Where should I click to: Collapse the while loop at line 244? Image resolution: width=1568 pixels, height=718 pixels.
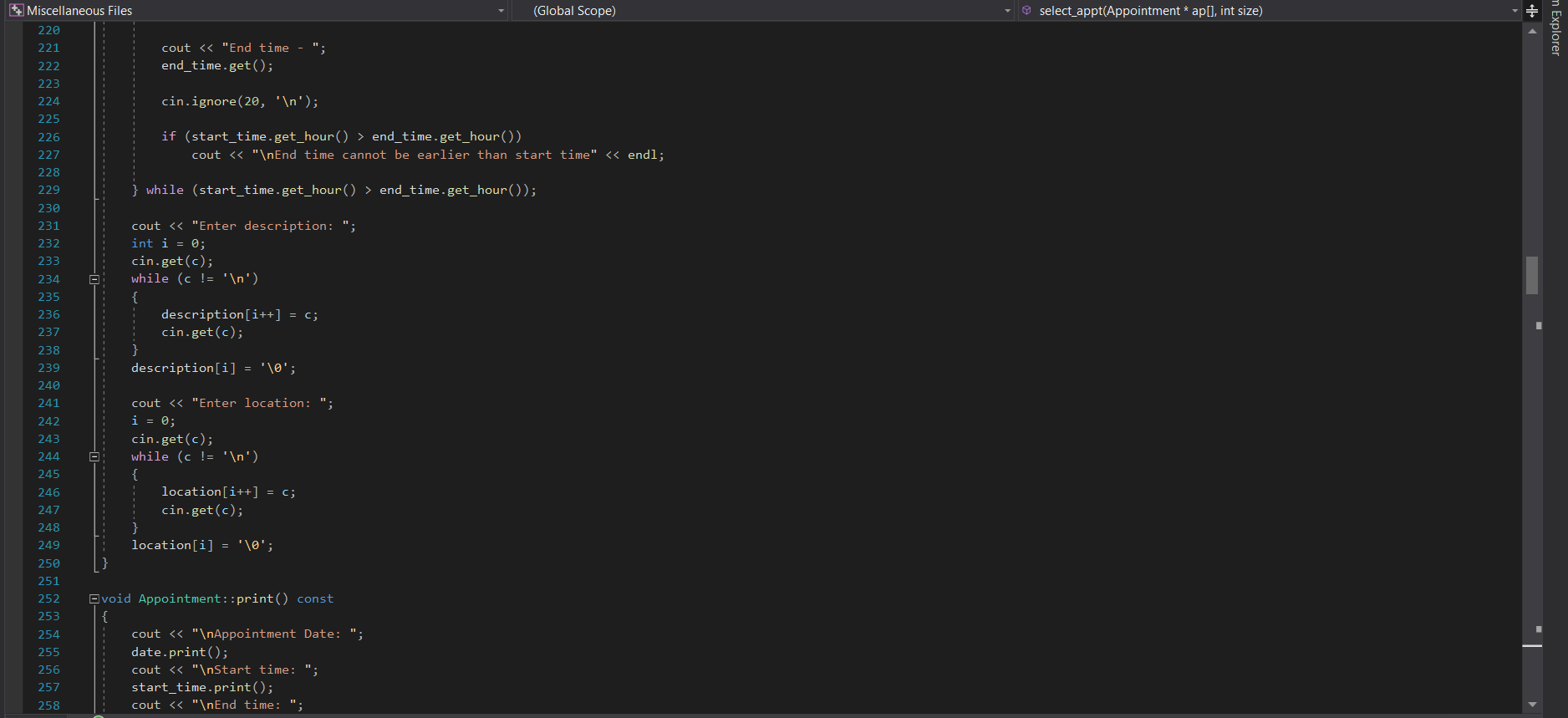(94, 456)
